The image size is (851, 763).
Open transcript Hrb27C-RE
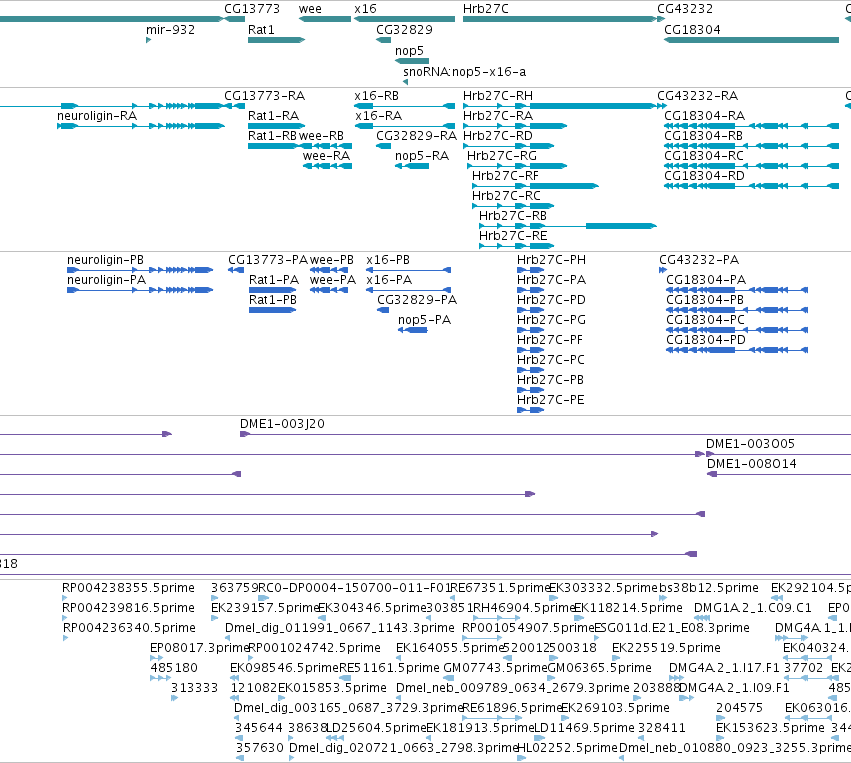pos(513,237)
